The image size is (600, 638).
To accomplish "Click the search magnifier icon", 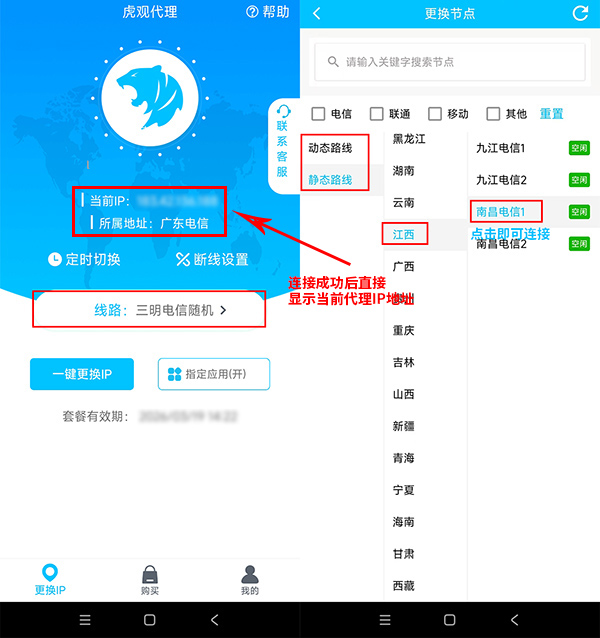I will 333,62.
